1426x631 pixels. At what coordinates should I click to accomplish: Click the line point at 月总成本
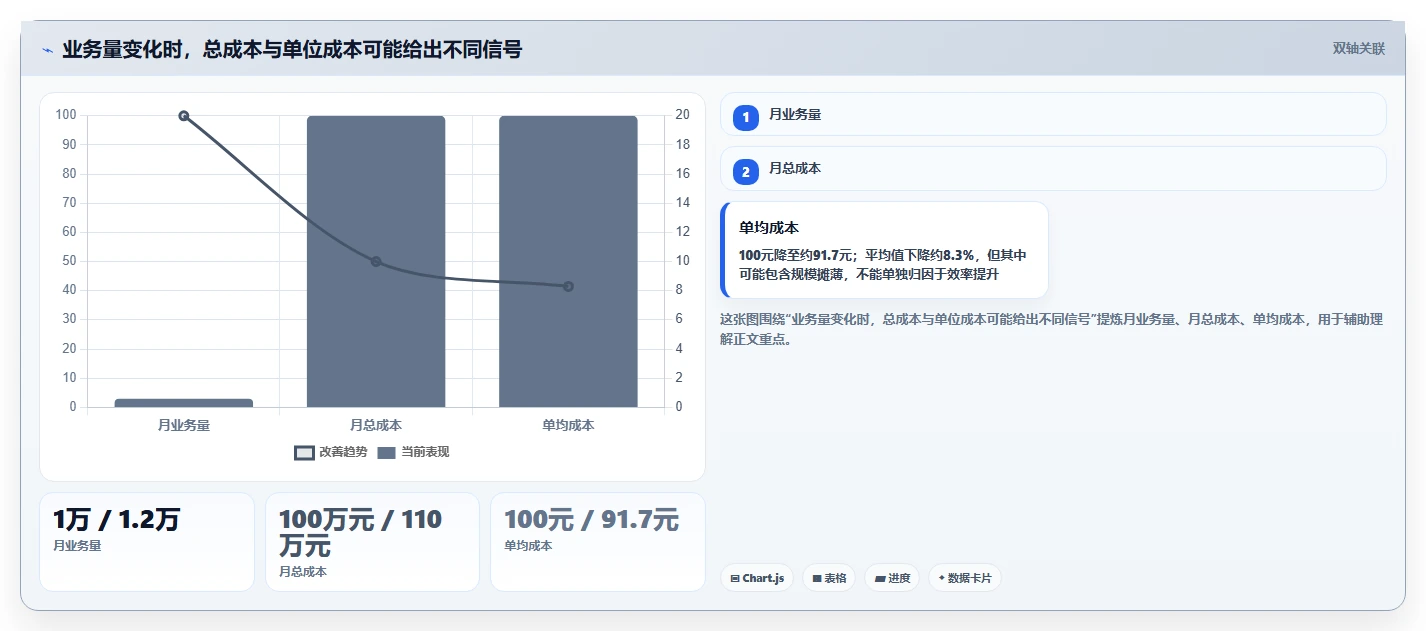(376, 262)
